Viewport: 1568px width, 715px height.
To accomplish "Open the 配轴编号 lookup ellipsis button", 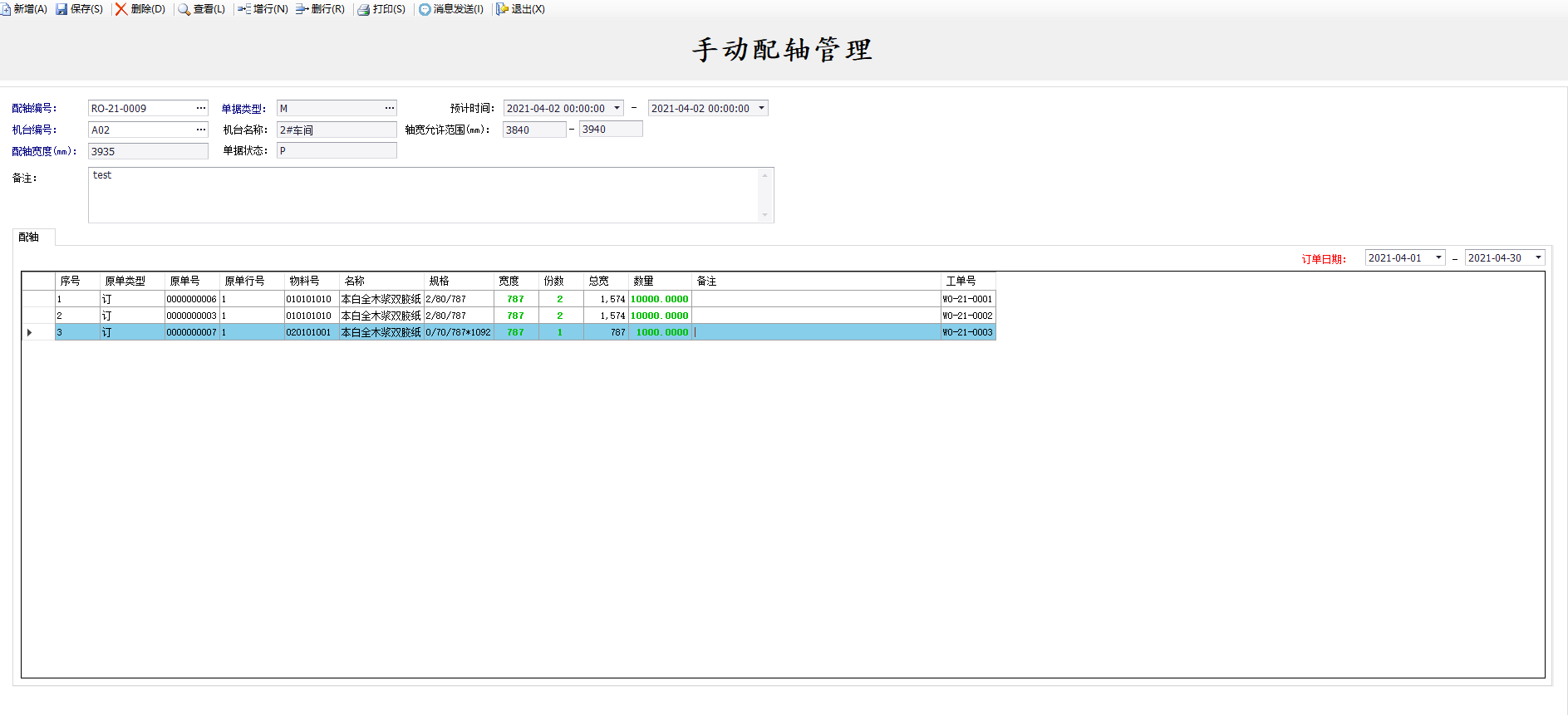I will [201, 108].
